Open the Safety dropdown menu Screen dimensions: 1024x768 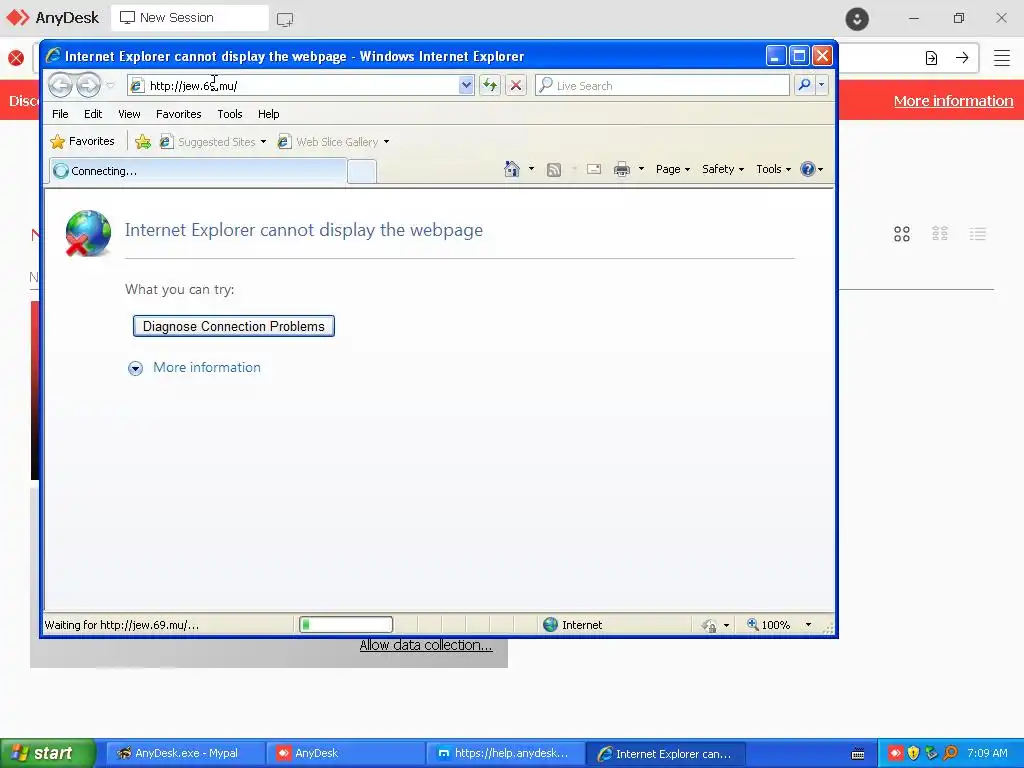pyautogui.click(x=723, y=169)
